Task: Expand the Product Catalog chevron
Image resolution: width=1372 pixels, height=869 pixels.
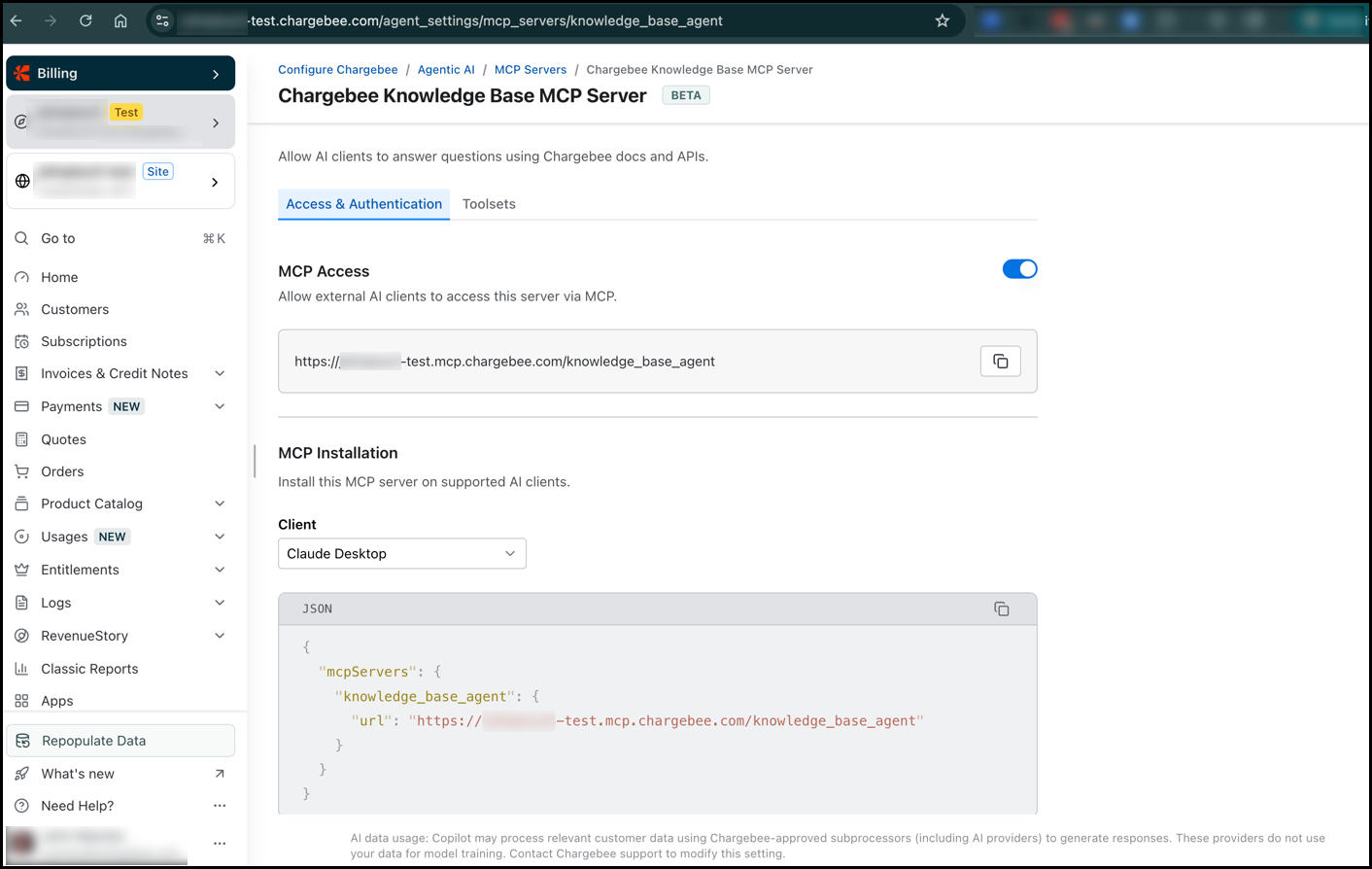Action: 220,504
